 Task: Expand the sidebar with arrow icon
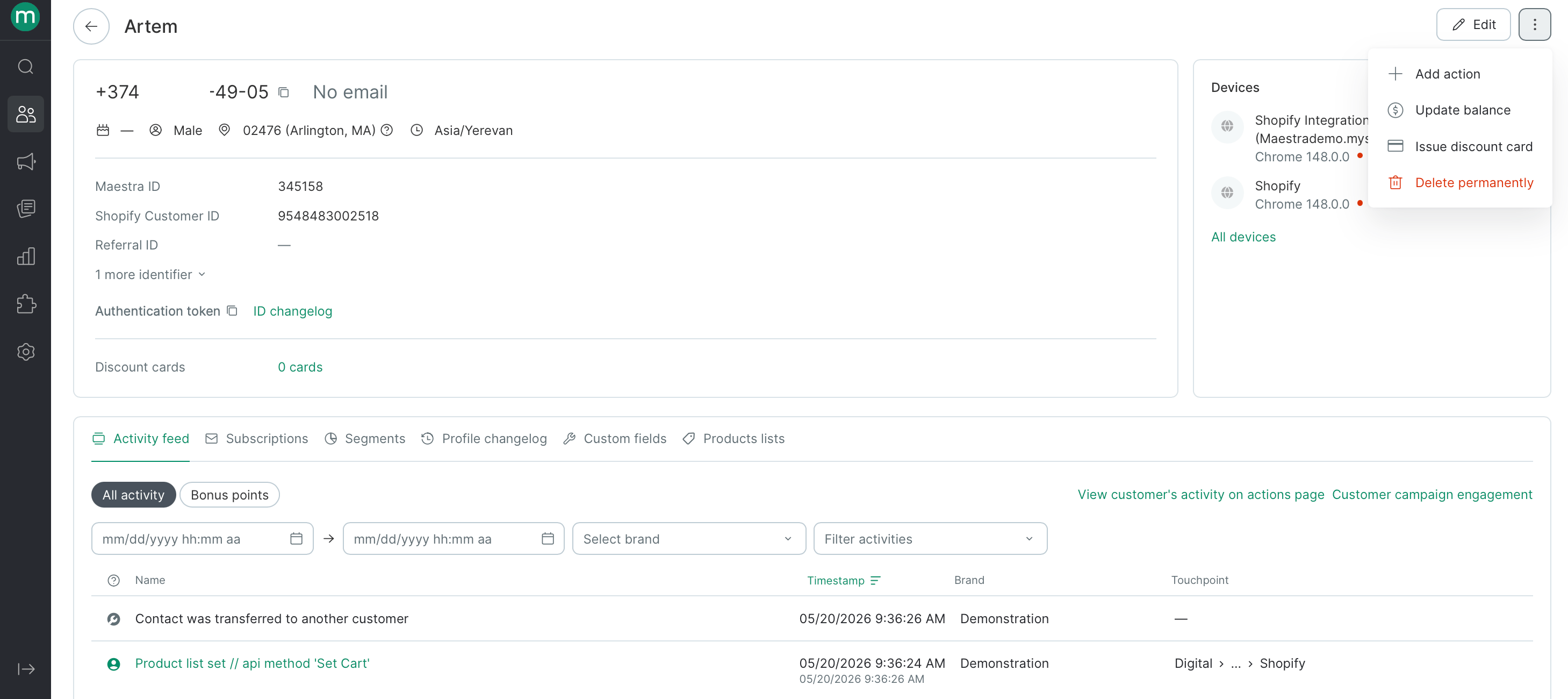coord(26,669)
